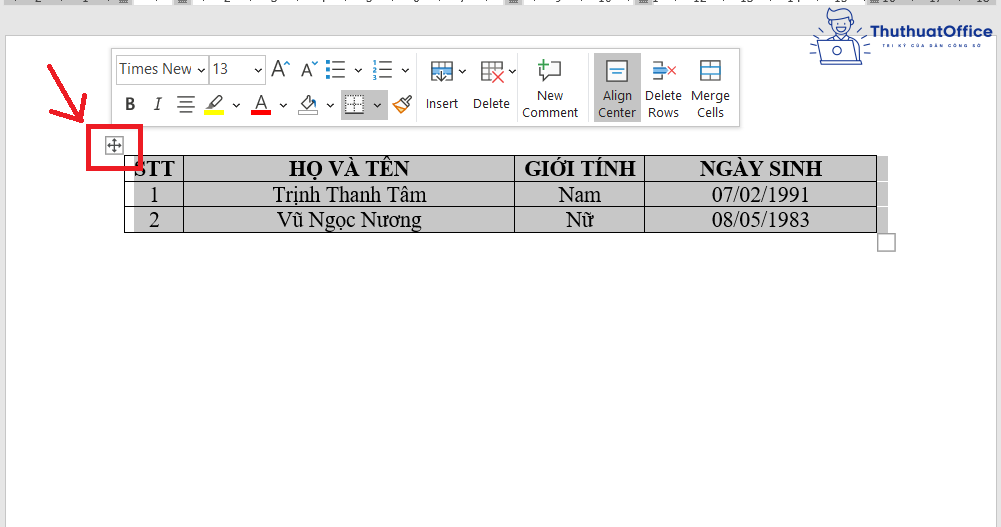The width and height of the screenshot is (1001, 527).
Task: Click the row number 2 cell
Action: point(154,220)
